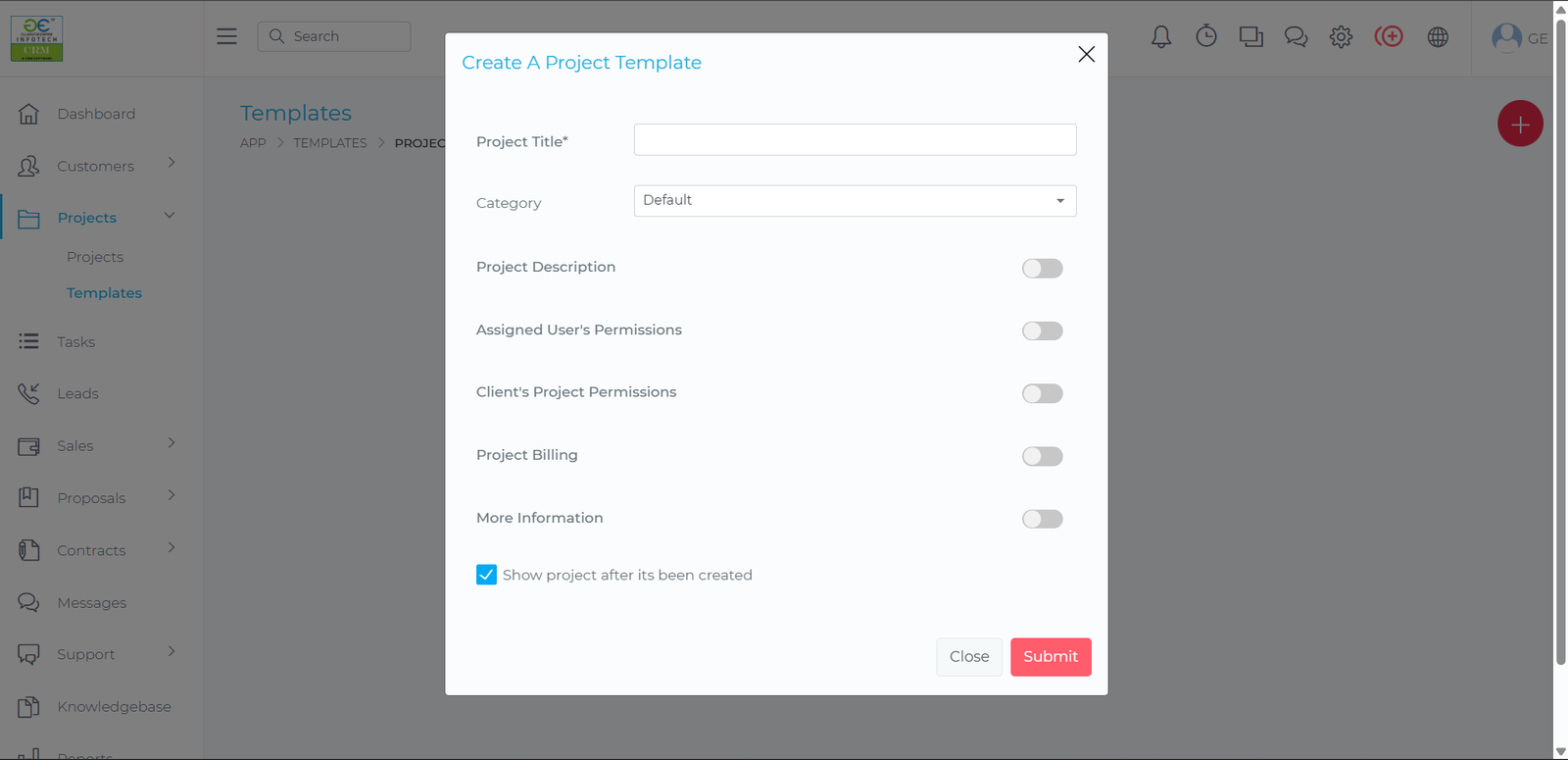Click the time tracking clock icon
The height and width of the screenshot is (760, 1568).
point(1205,36)
